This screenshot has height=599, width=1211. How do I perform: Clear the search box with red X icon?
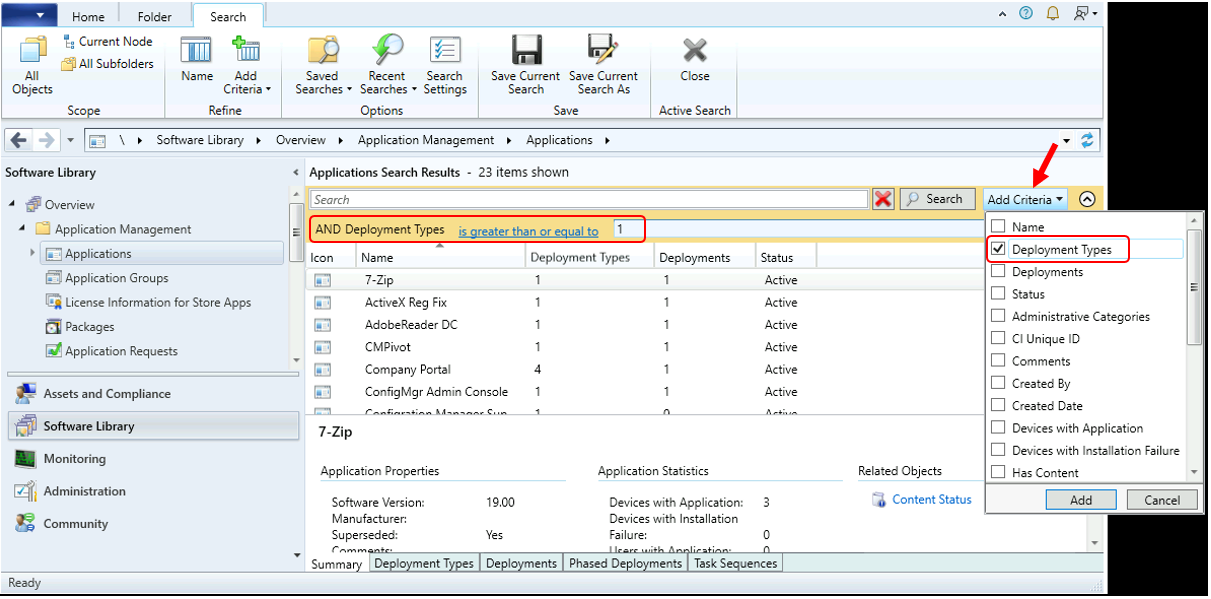tap(884, 198)
